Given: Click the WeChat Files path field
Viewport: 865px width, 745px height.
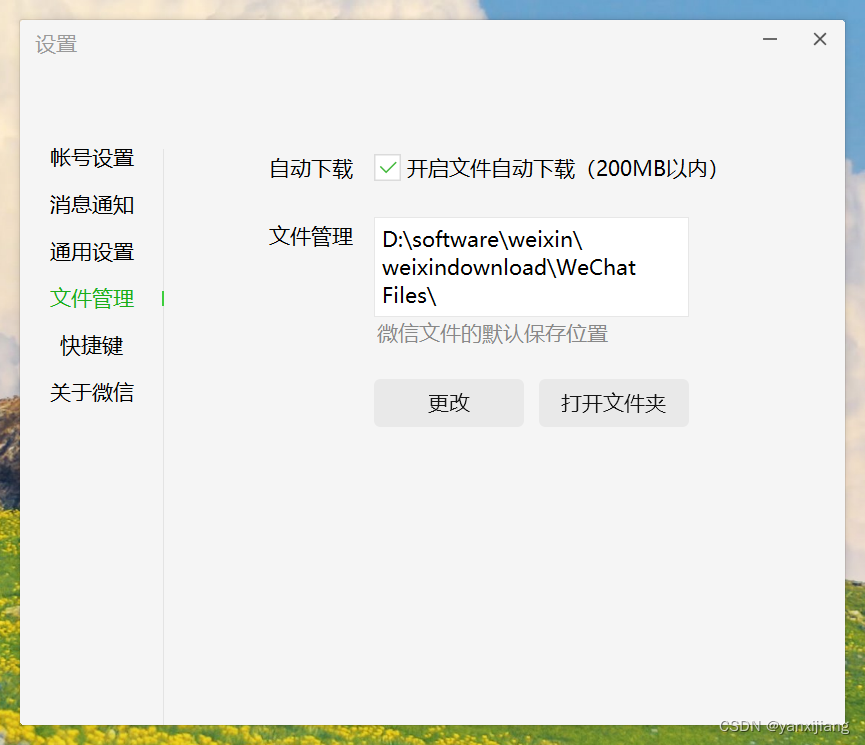Looking at the screenshot, I should (531, 267).
